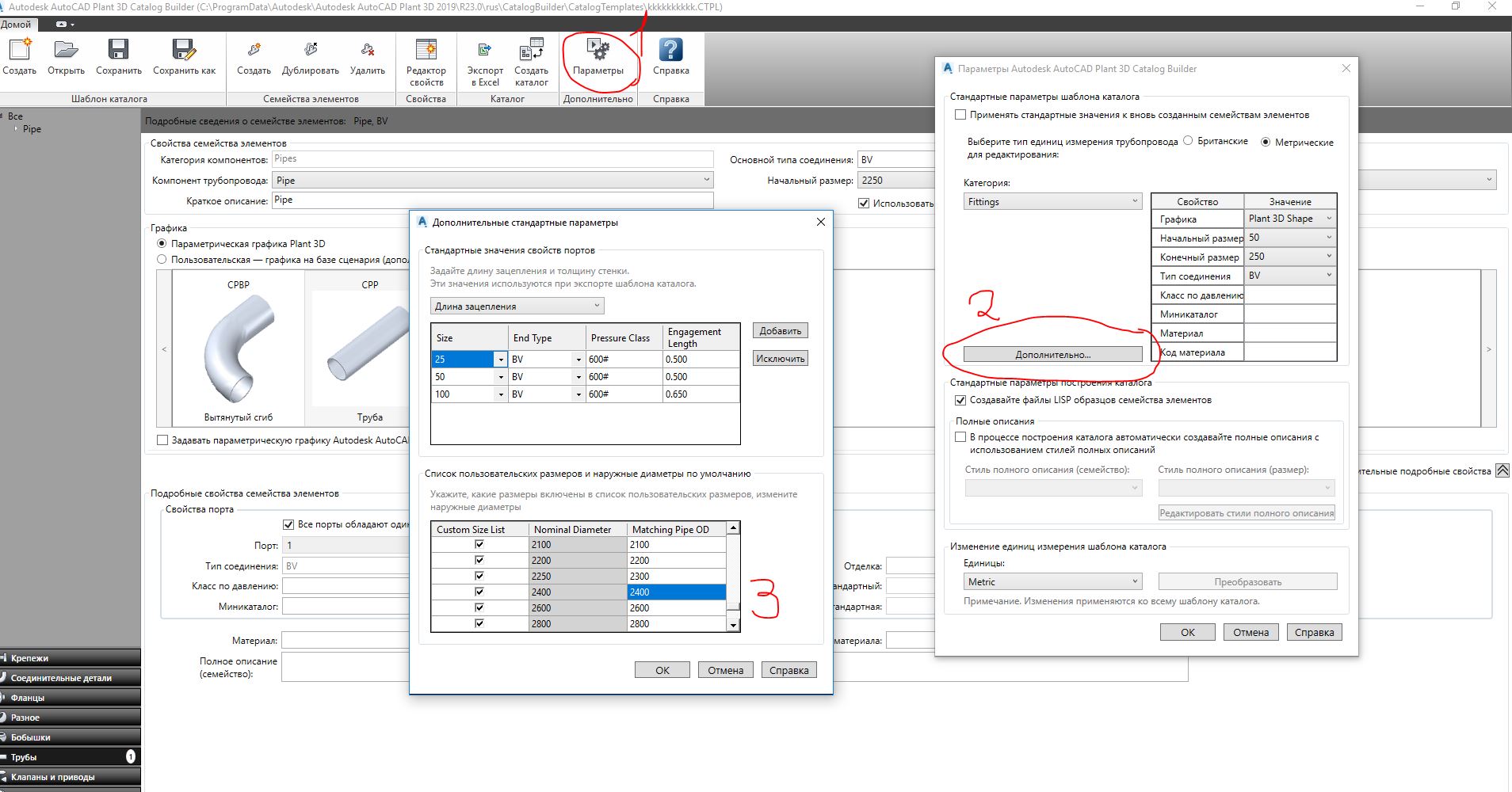Click the Engagement Length cell 0.650
Screen dimensions: 1512x792
pos(701,394)
